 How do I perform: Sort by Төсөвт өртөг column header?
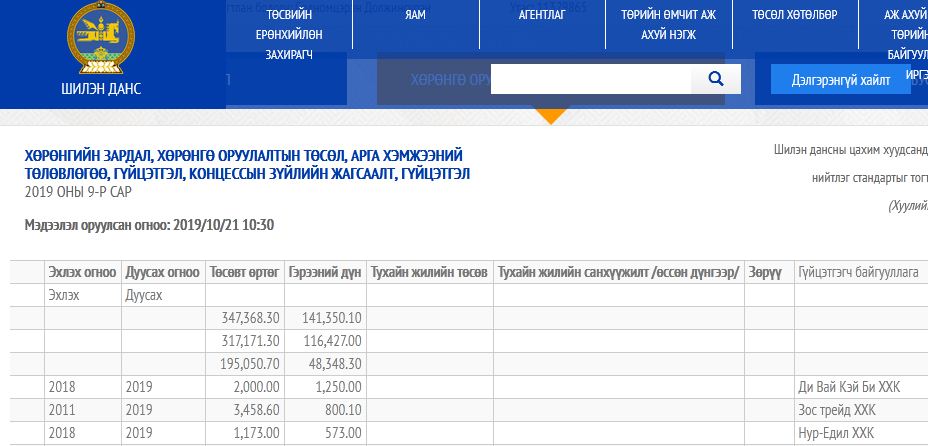pos(245,273)
